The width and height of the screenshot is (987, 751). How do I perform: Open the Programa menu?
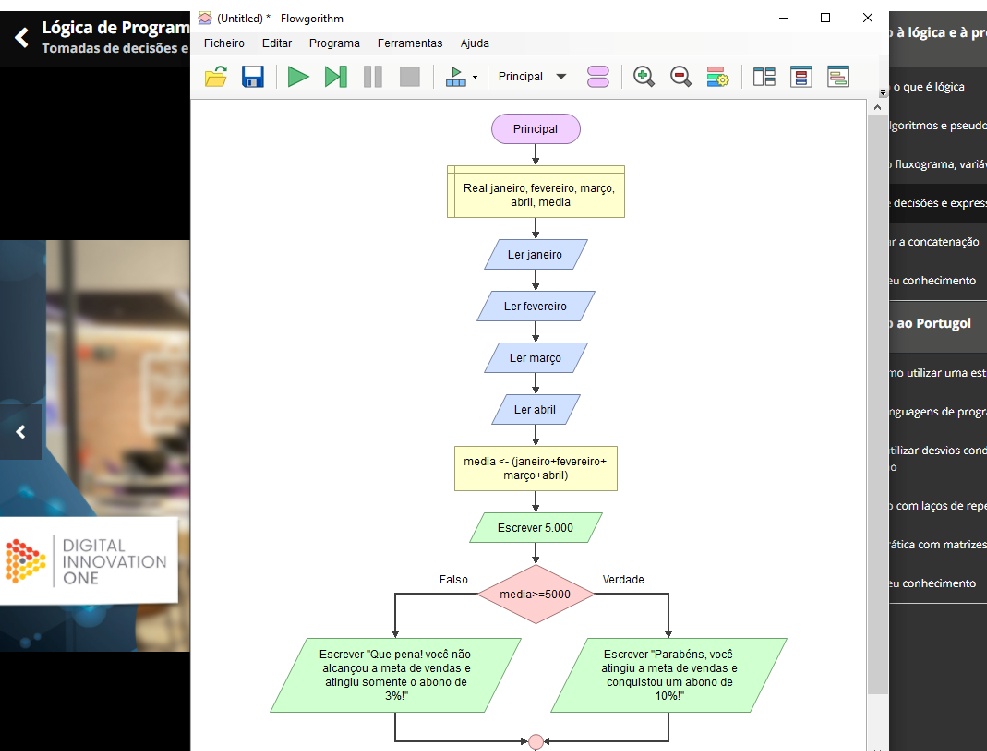pyautogui.click(x=334, y=43)
